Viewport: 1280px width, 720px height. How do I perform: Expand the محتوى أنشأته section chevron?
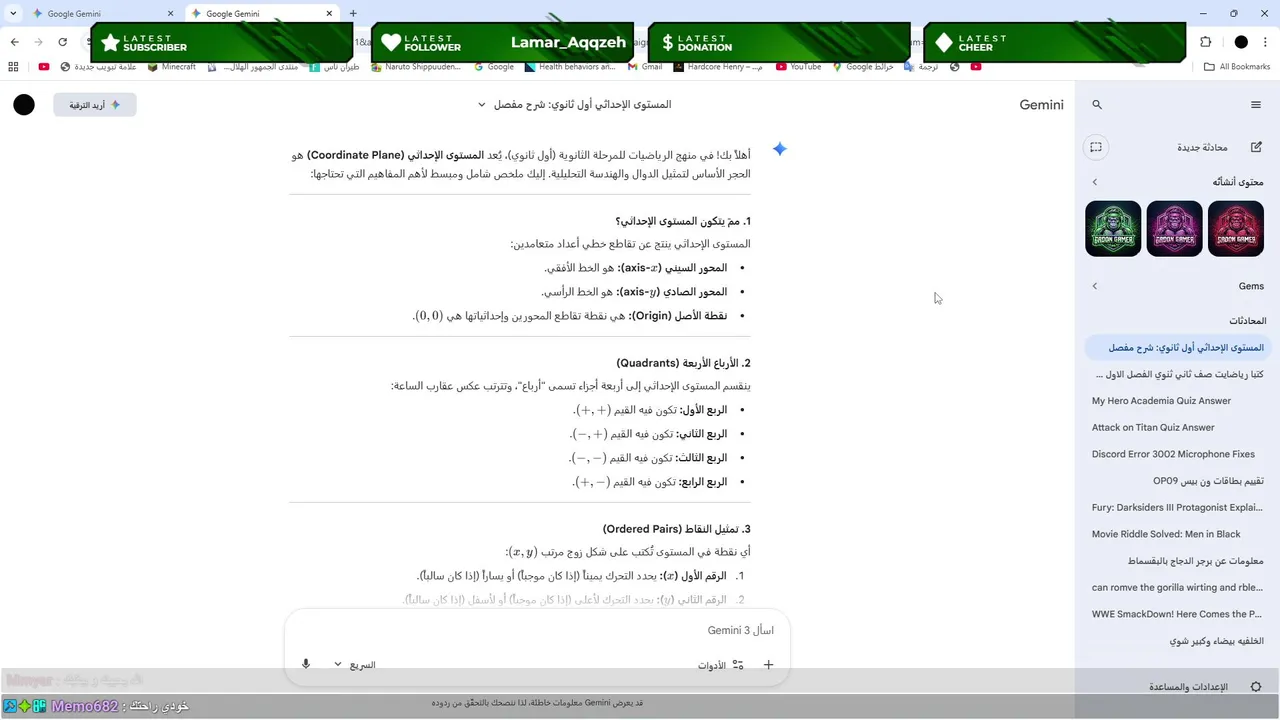[x=1094, y=182]
